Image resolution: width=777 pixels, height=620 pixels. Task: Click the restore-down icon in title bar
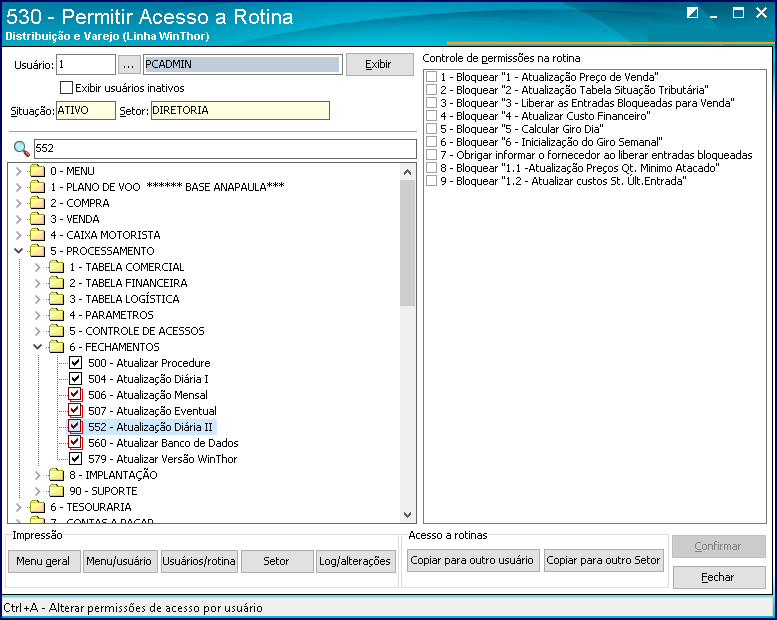(692, 13)
